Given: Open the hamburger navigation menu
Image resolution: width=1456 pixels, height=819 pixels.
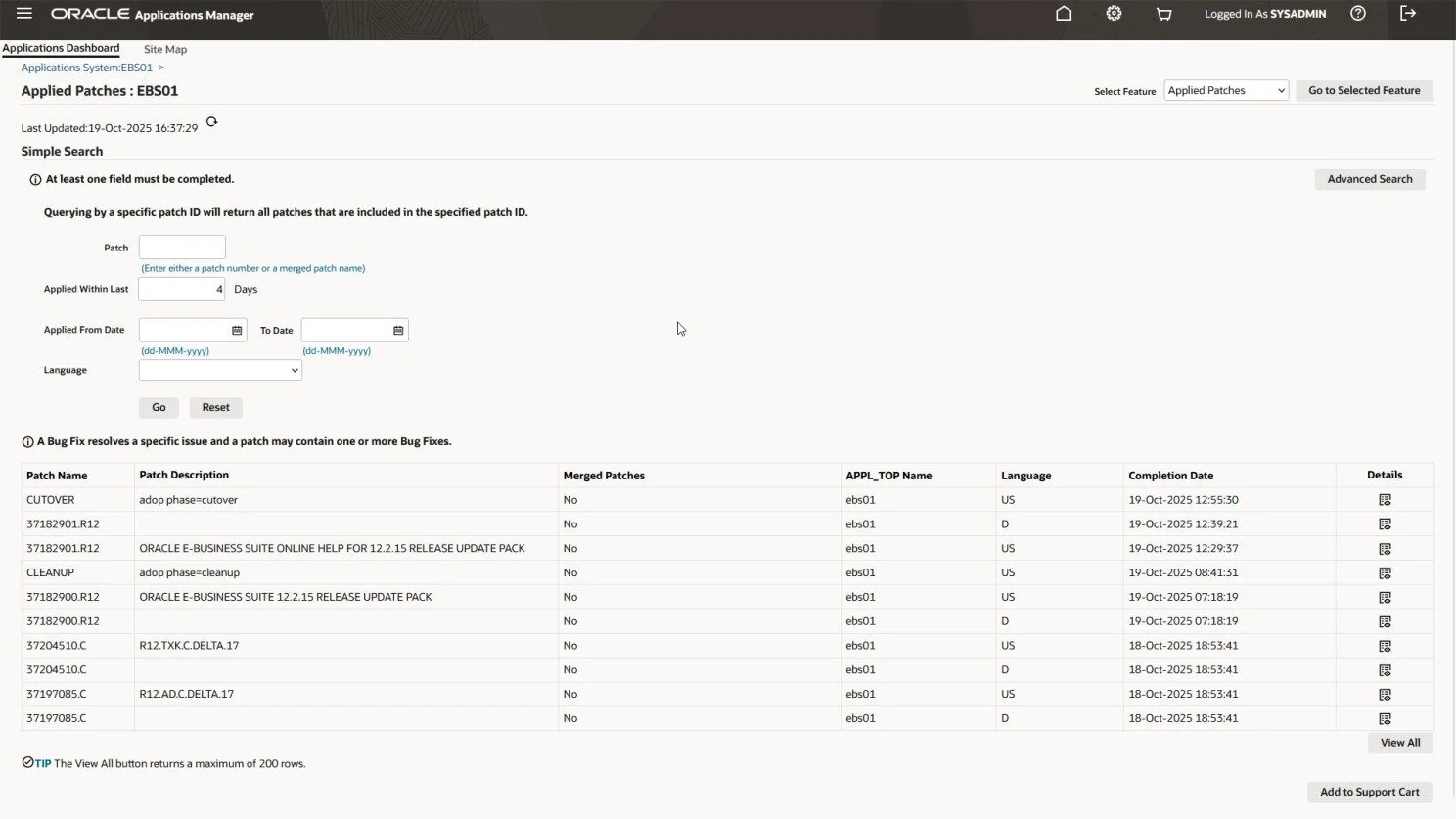Looking at the screenshot, I should 24,14.
